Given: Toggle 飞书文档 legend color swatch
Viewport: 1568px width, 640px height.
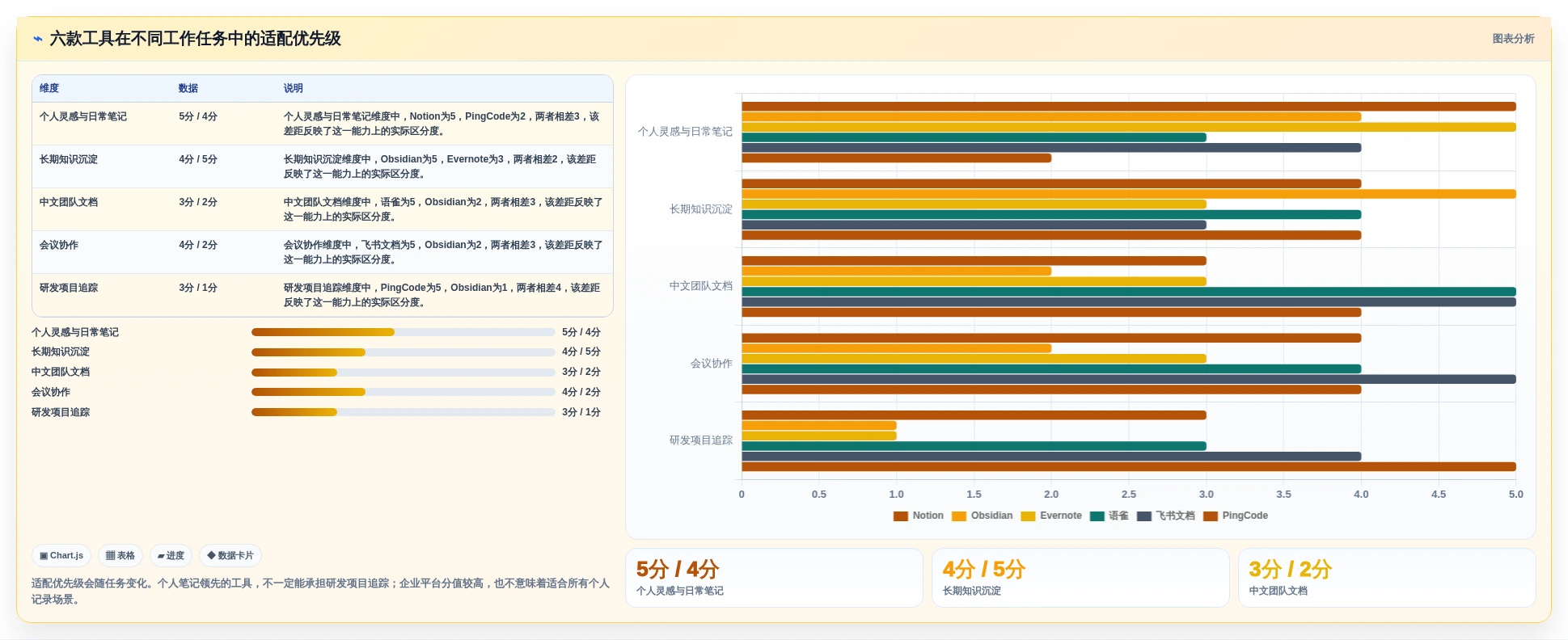Looking at the screenshot, I should [x=1143, y=516].
